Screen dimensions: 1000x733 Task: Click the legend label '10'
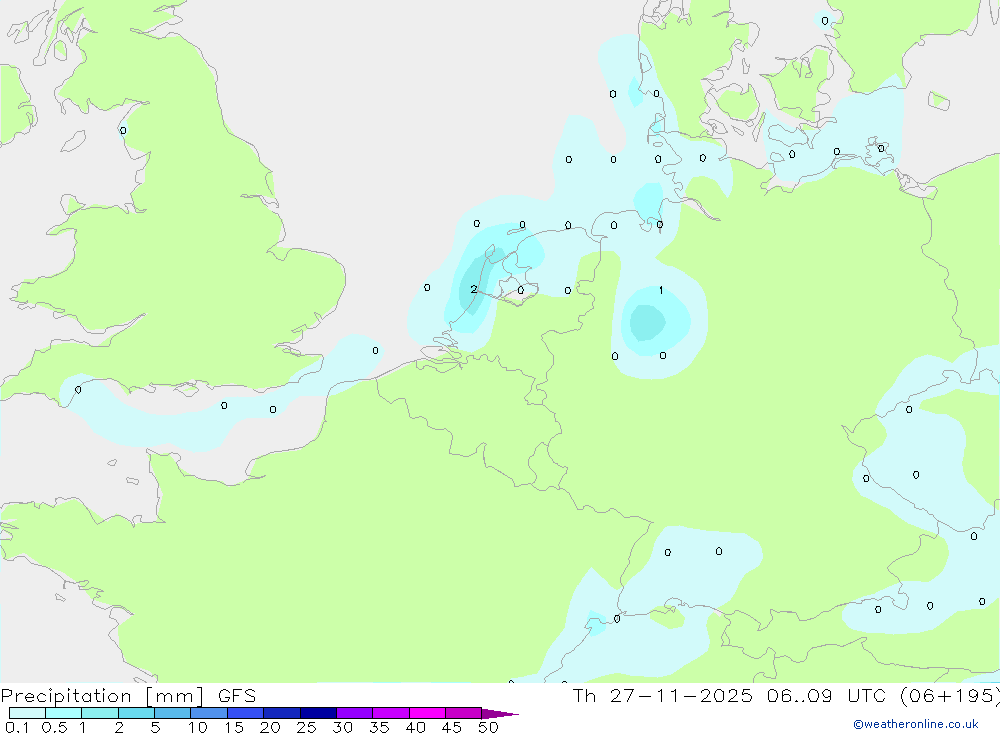[x=198, y=727]
